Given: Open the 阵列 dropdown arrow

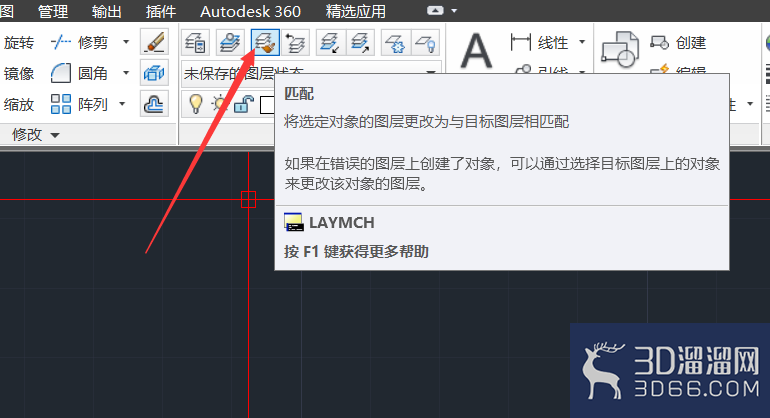Looking at the screenshot, I should [122, 104].
